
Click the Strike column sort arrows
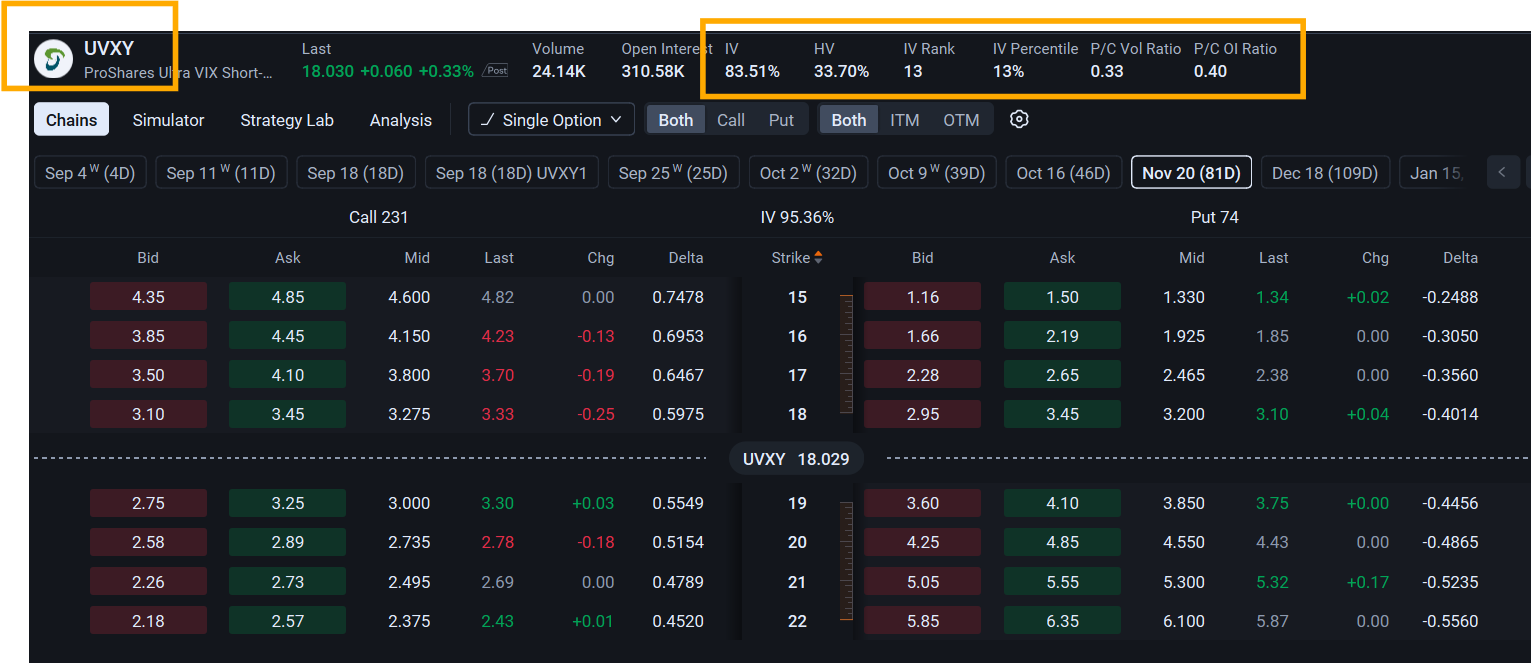tap(818, 258)
